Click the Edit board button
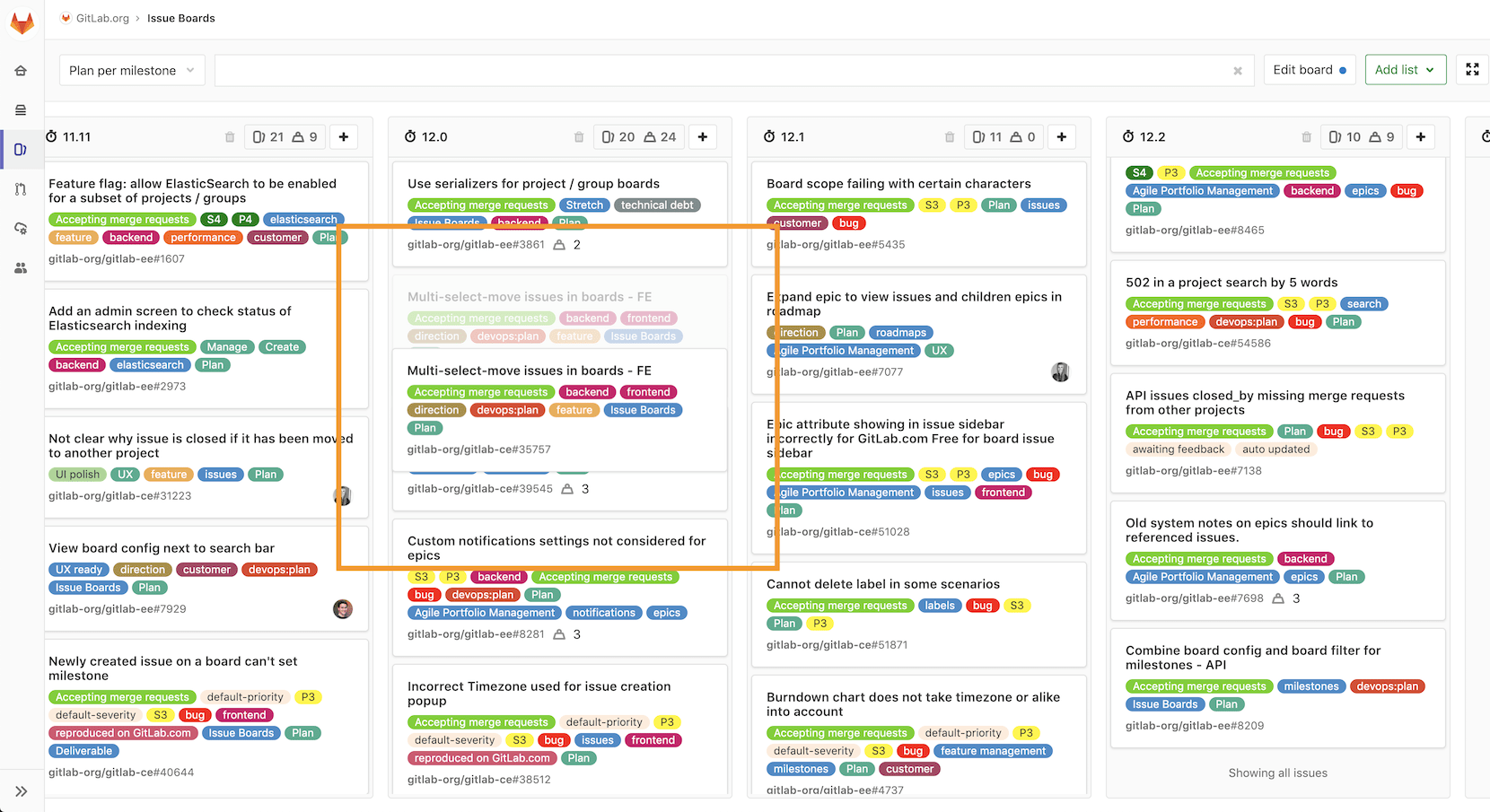 (1310, 69)
